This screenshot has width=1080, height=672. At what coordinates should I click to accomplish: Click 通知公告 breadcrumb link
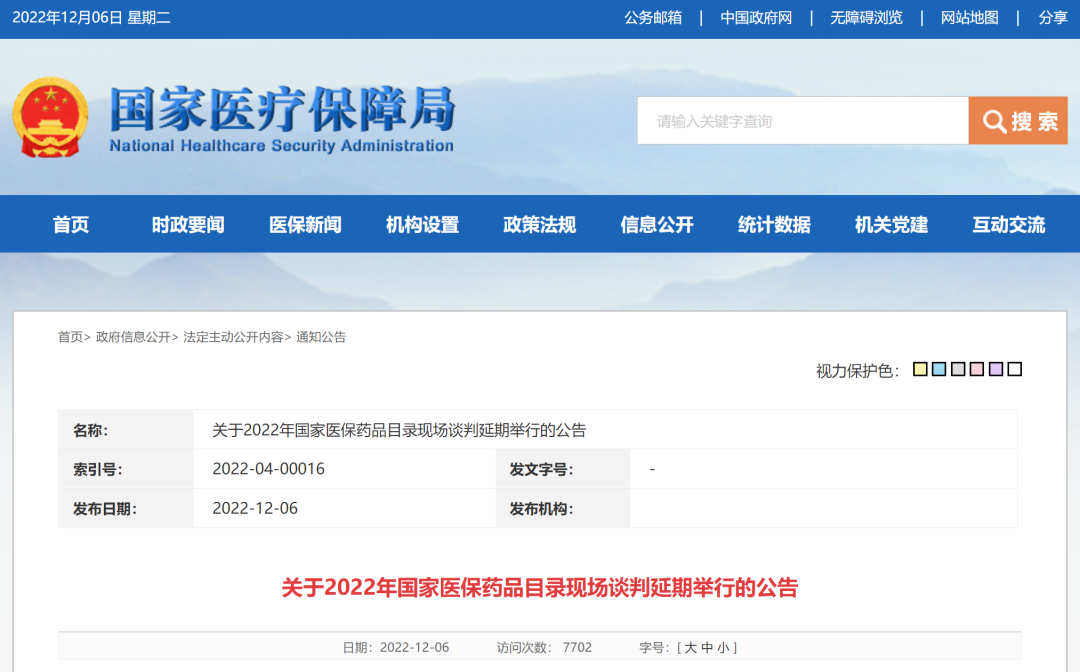click(321, 337)
